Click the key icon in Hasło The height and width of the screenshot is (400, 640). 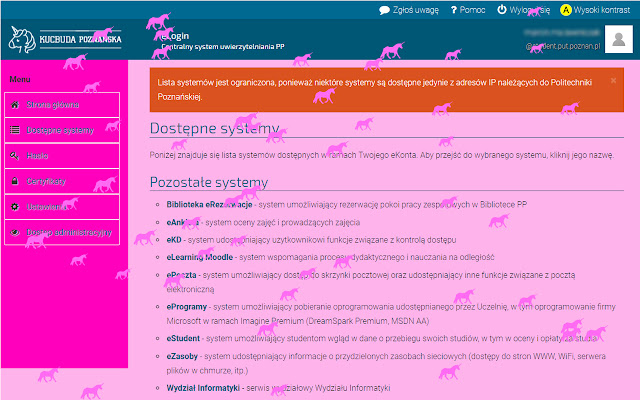(15, 156)
